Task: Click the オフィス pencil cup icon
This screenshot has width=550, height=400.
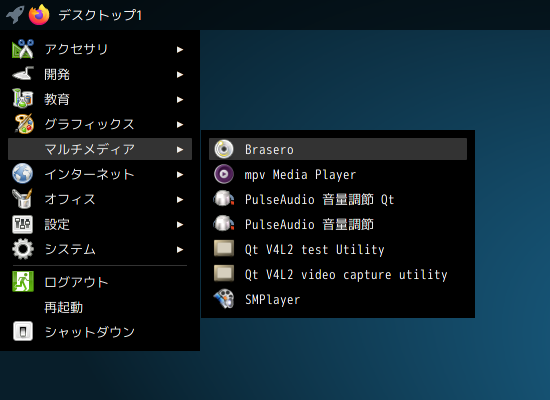Action: click(x=22, y=199)
